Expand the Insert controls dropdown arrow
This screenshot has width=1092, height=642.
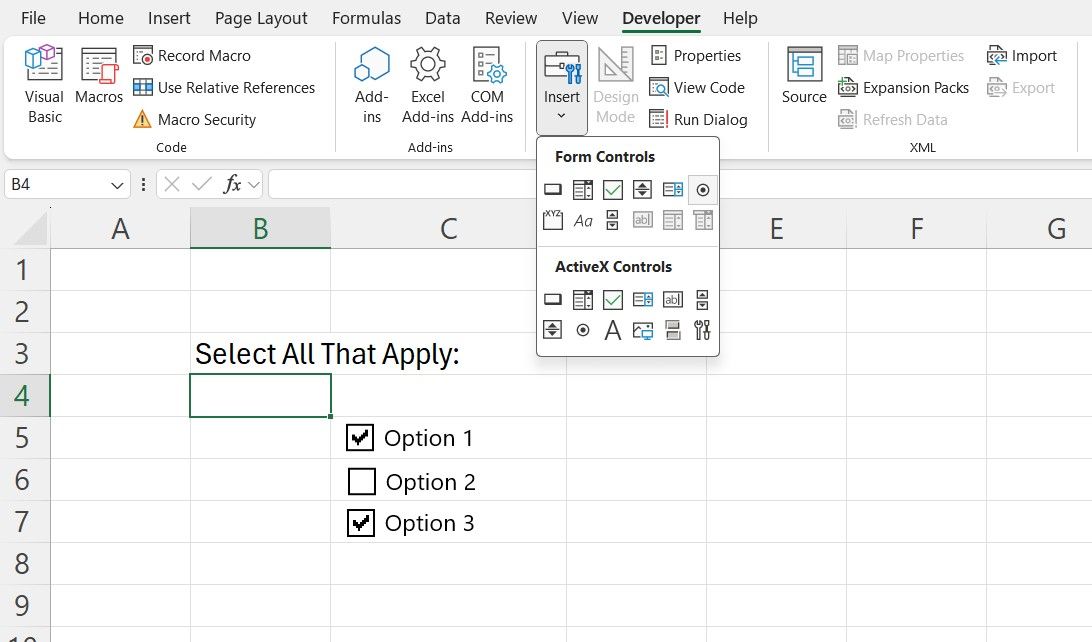pyautogui.click(x=561, y=116)
